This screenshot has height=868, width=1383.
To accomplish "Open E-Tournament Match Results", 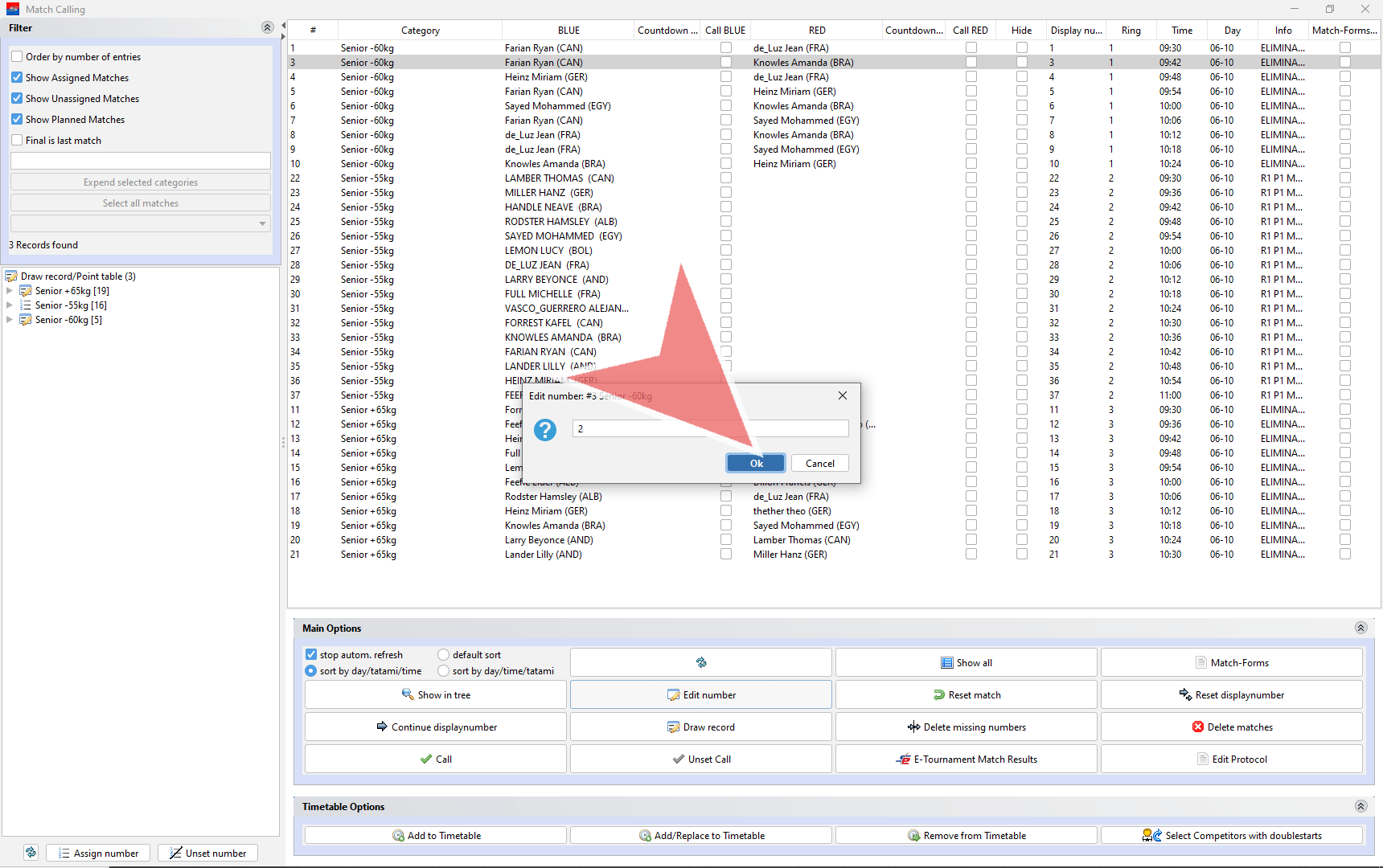I will [x=966, y=759].
